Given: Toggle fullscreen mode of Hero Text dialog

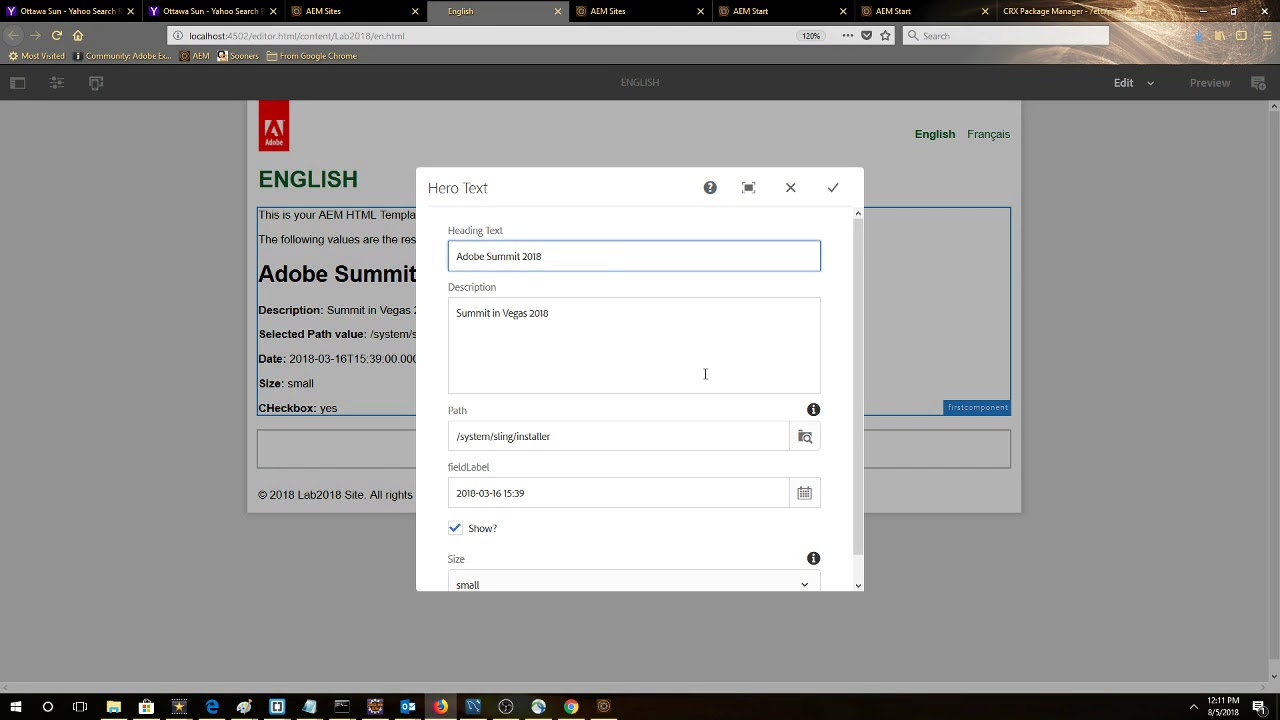Looking at the screenshot, I should click(x=749, y=188).
